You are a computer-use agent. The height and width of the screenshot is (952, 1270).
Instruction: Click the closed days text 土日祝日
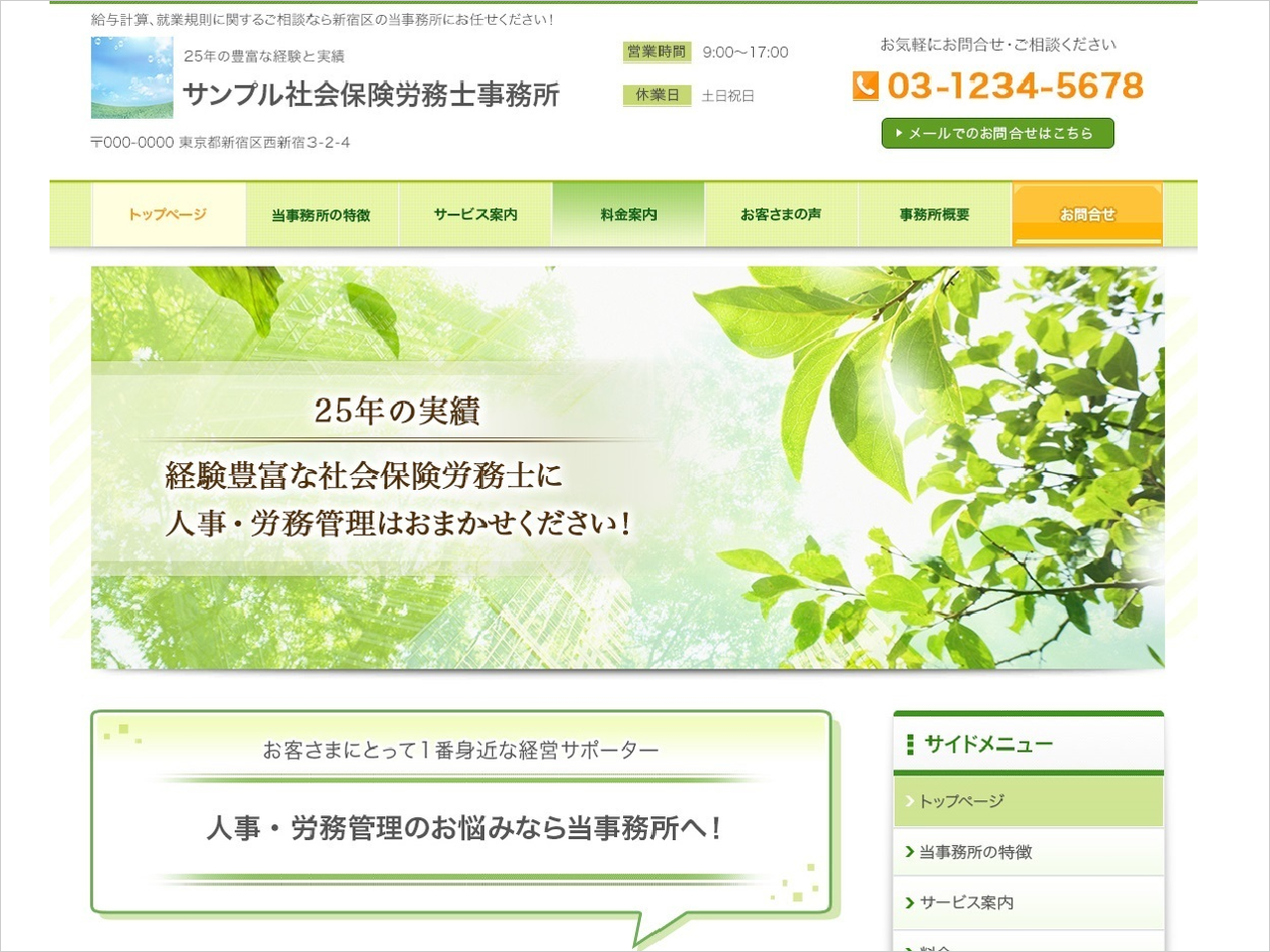[x=728, y=96]
